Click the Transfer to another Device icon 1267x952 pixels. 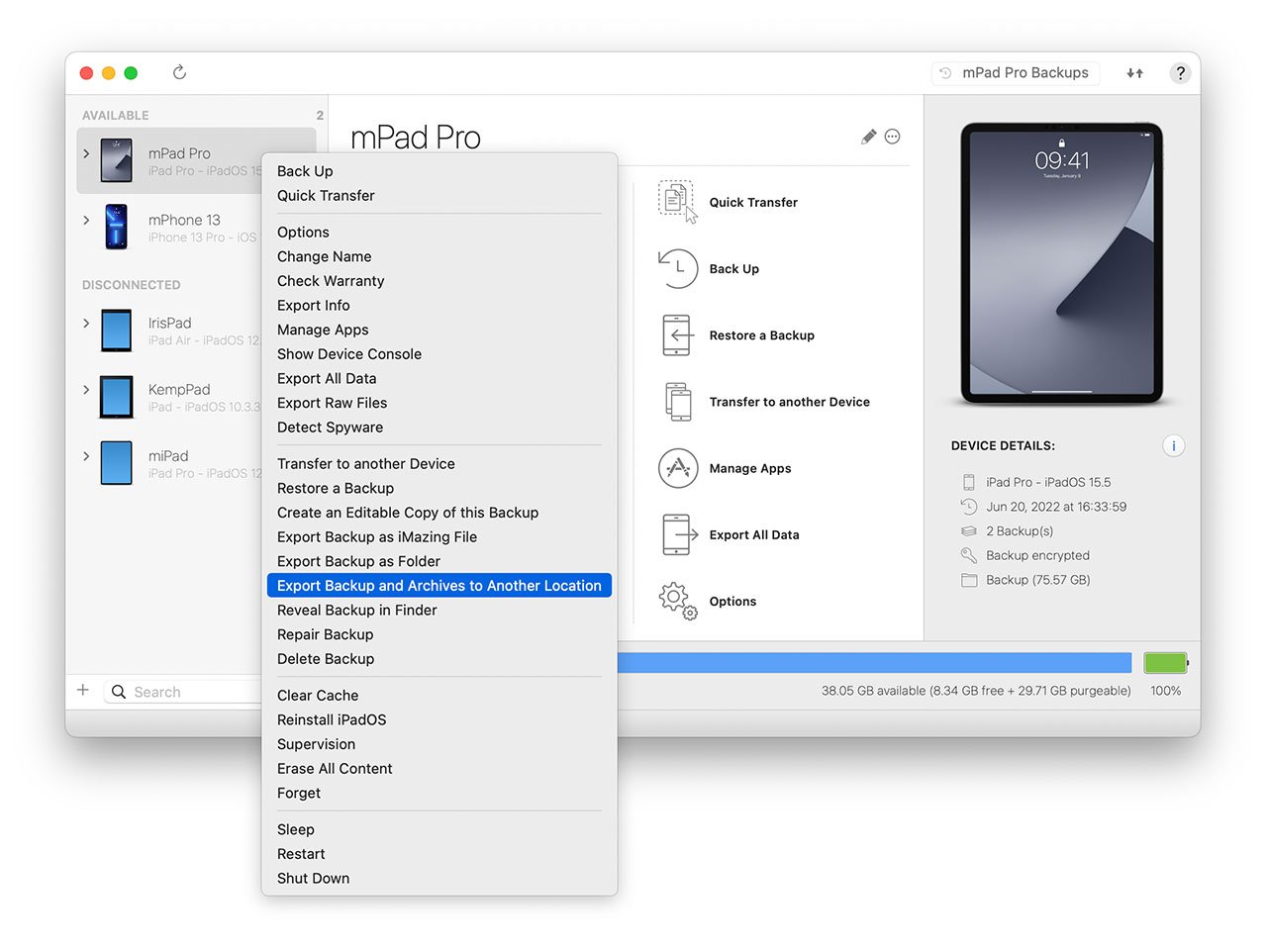coord(679,402)
